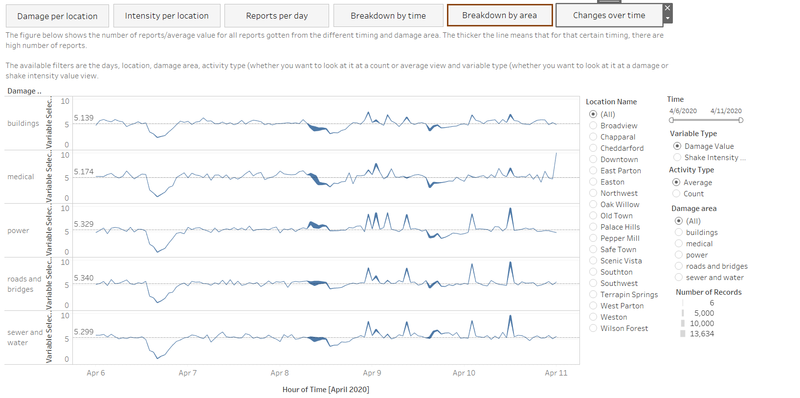Filter Damage area to sewer and water
The width and height of the screenshot is (800, 398).
click(x=679, y=278)
